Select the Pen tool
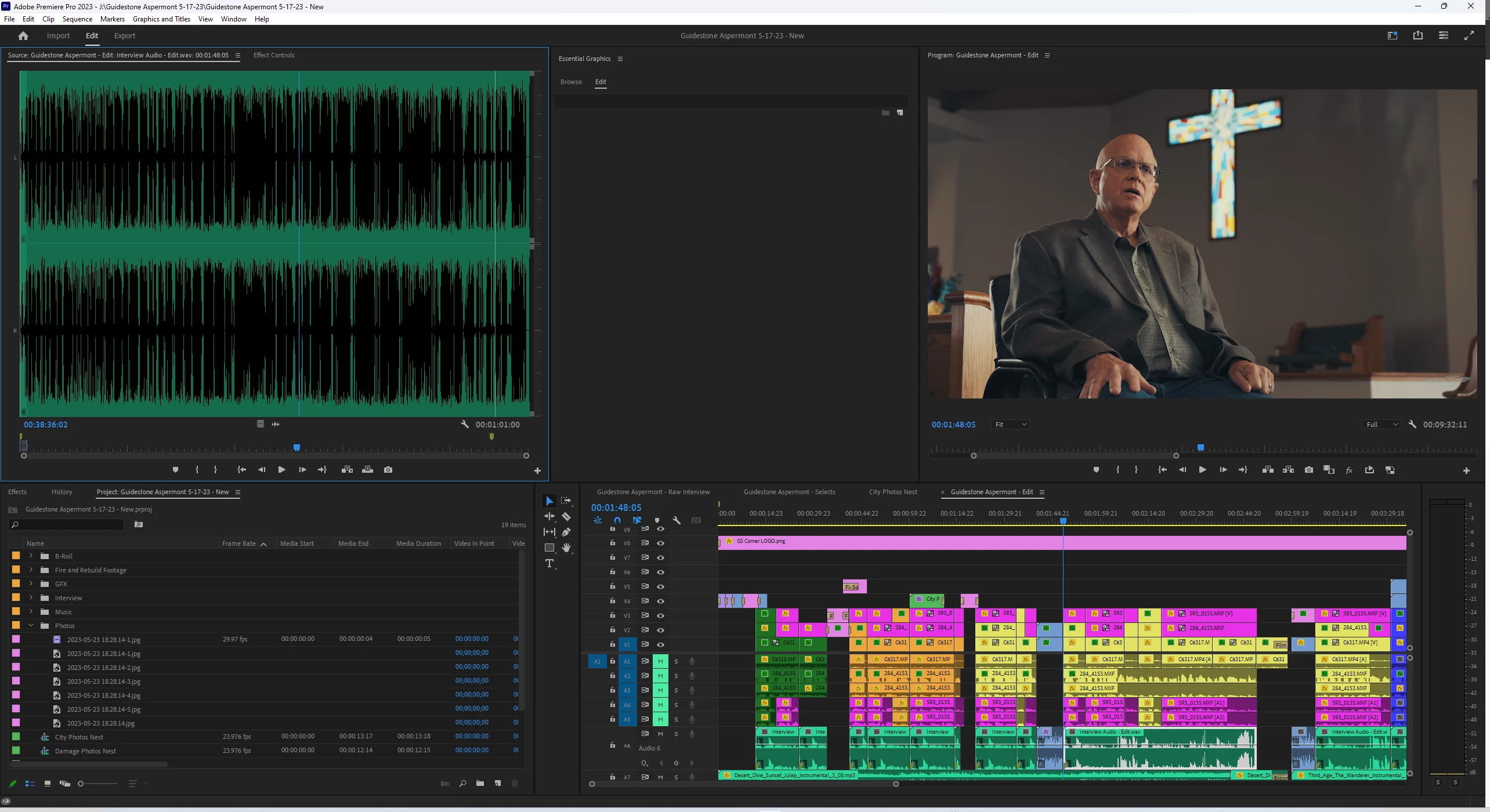The height and width of the screenshot is (812, 1490). (x=566, y=532)
